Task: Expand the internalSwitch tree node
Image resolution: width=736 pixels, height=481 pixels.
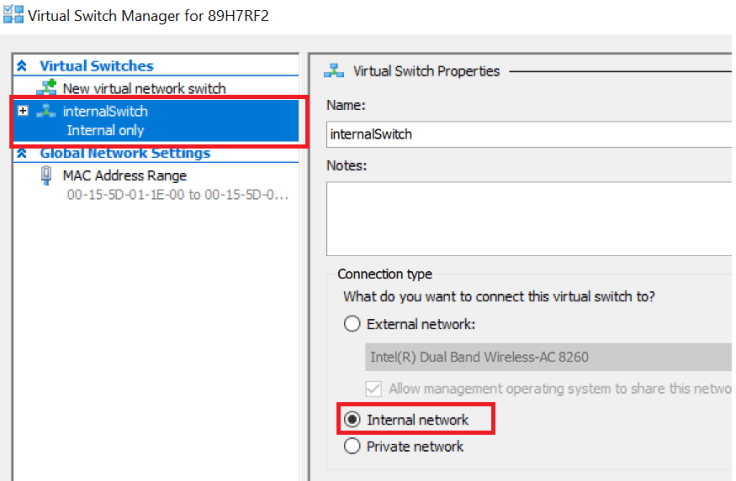Action: [x=23, y=111]
